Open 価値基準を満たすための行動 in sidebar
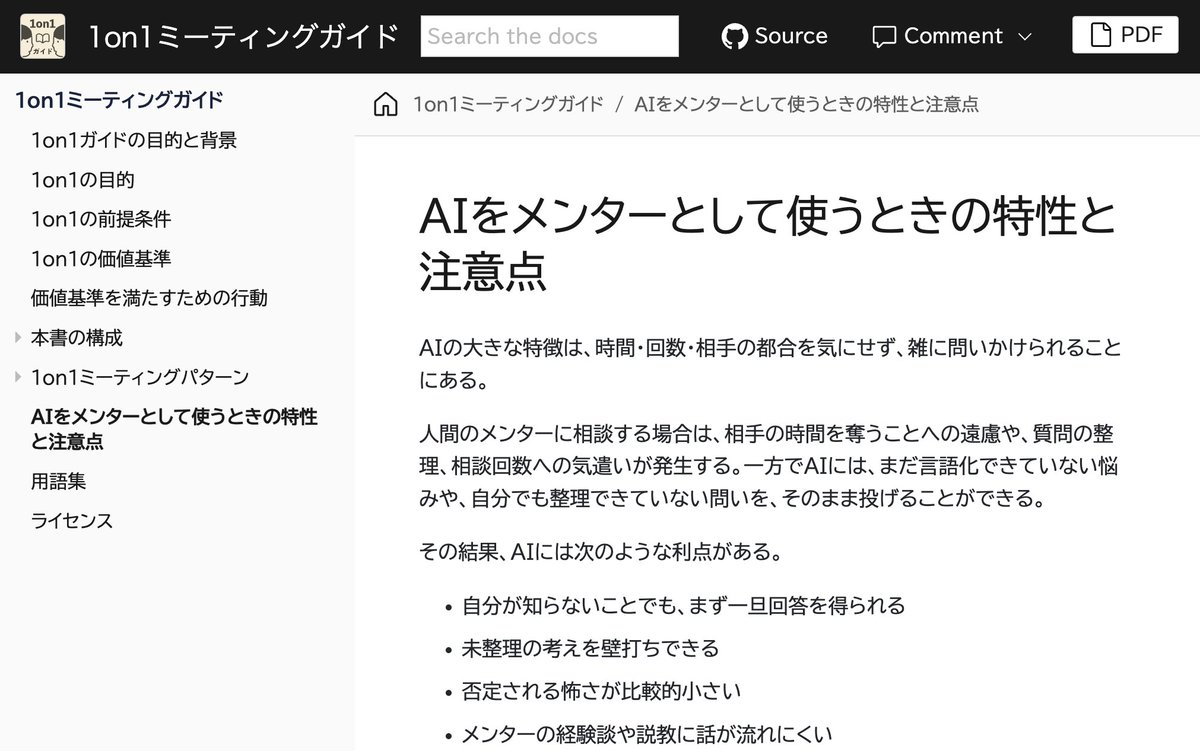 [x=150, y=298]
